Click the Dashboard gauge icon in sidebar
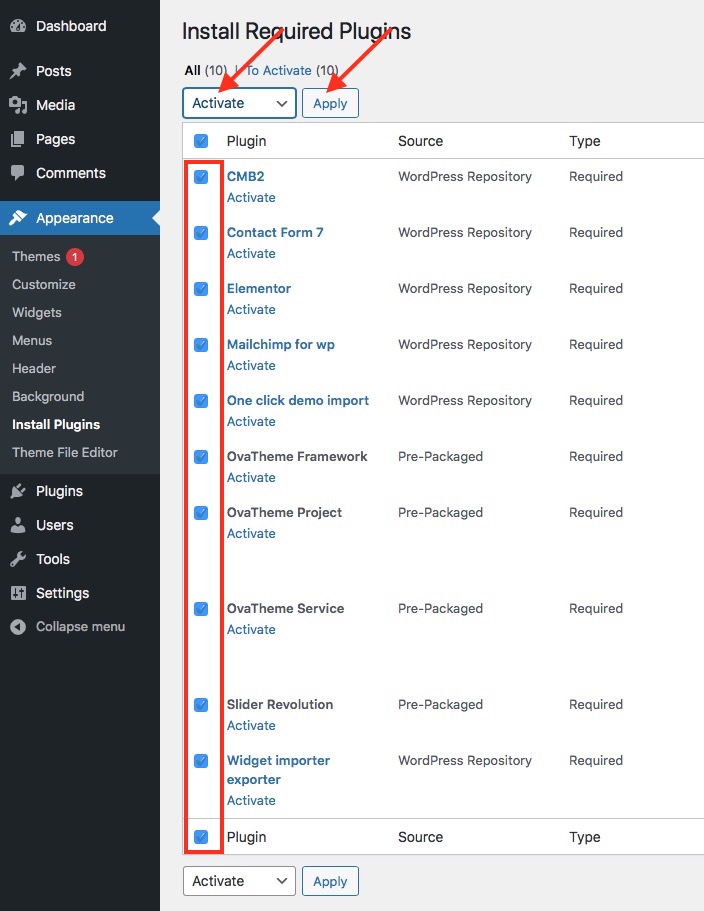Image resolution: width=704 pixels, height=911 pixels. [18, 26]
